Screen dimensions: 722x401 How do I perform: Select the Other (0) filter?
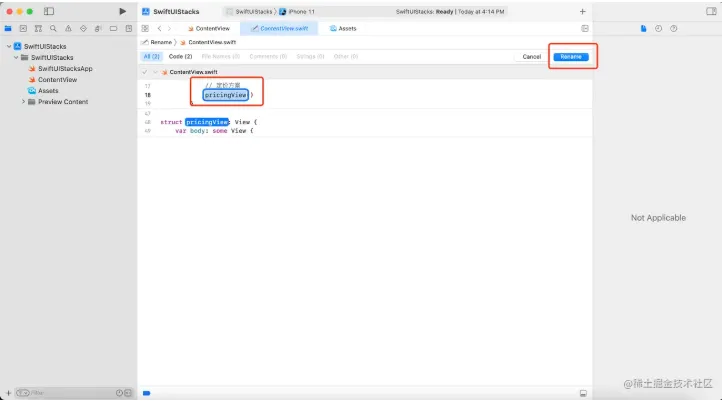click(x=346, y=56)
